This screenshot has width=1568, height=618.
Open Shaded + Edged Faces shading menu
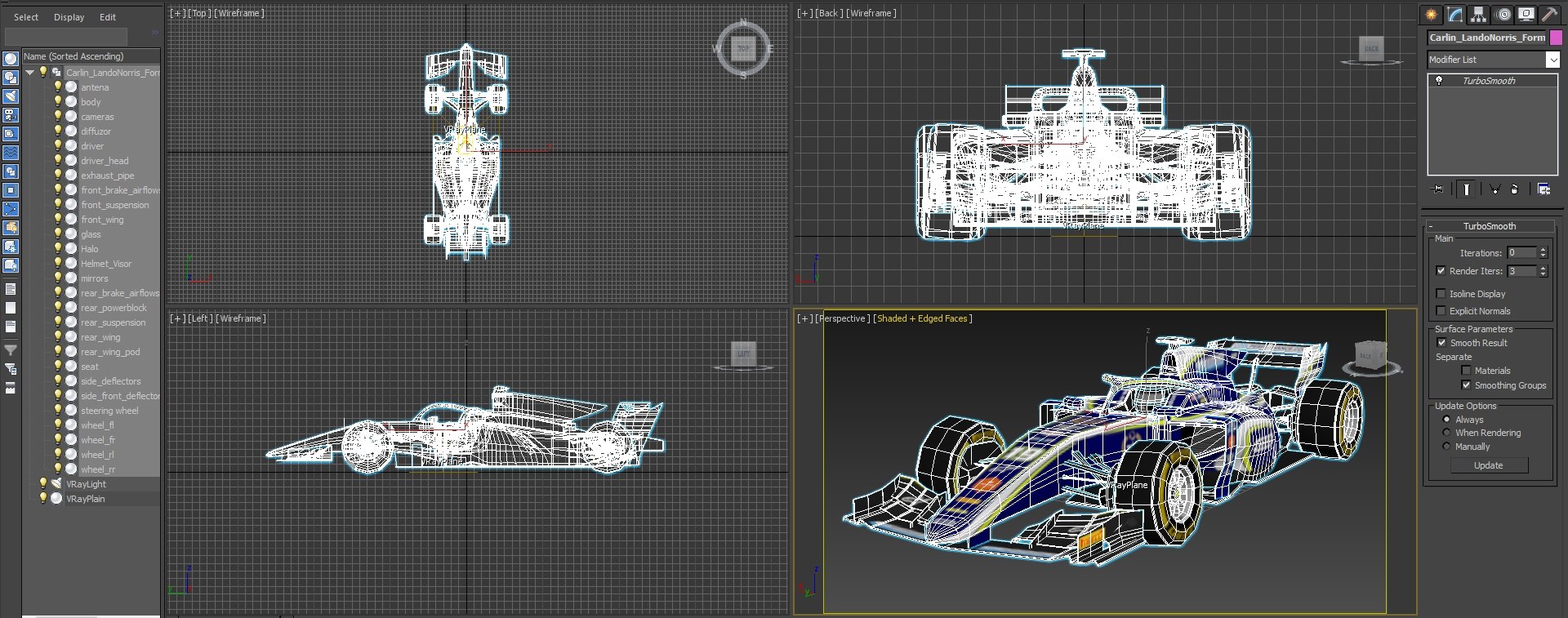tap(922, 318)
